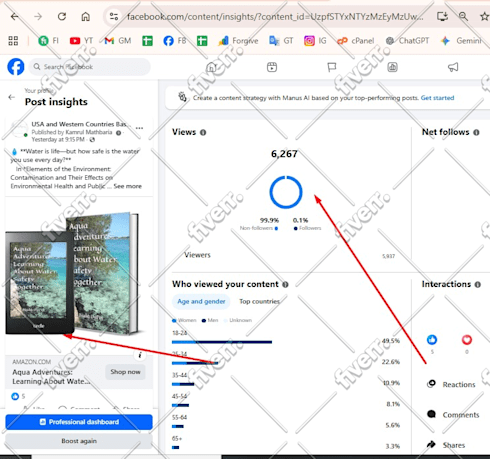
Task: Open the Gemini bookmark
Action: tap(461, 41)
